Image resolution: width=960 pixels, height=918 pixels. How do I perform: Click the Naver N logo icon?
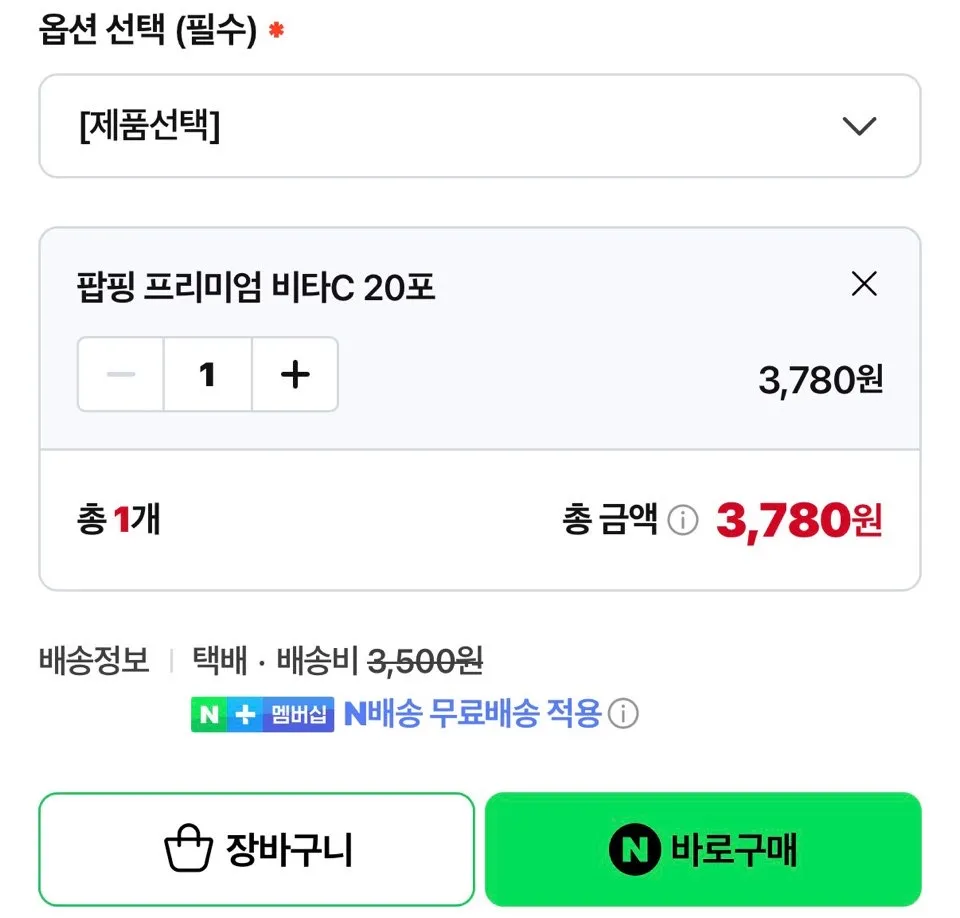click(x=635, y=850)
